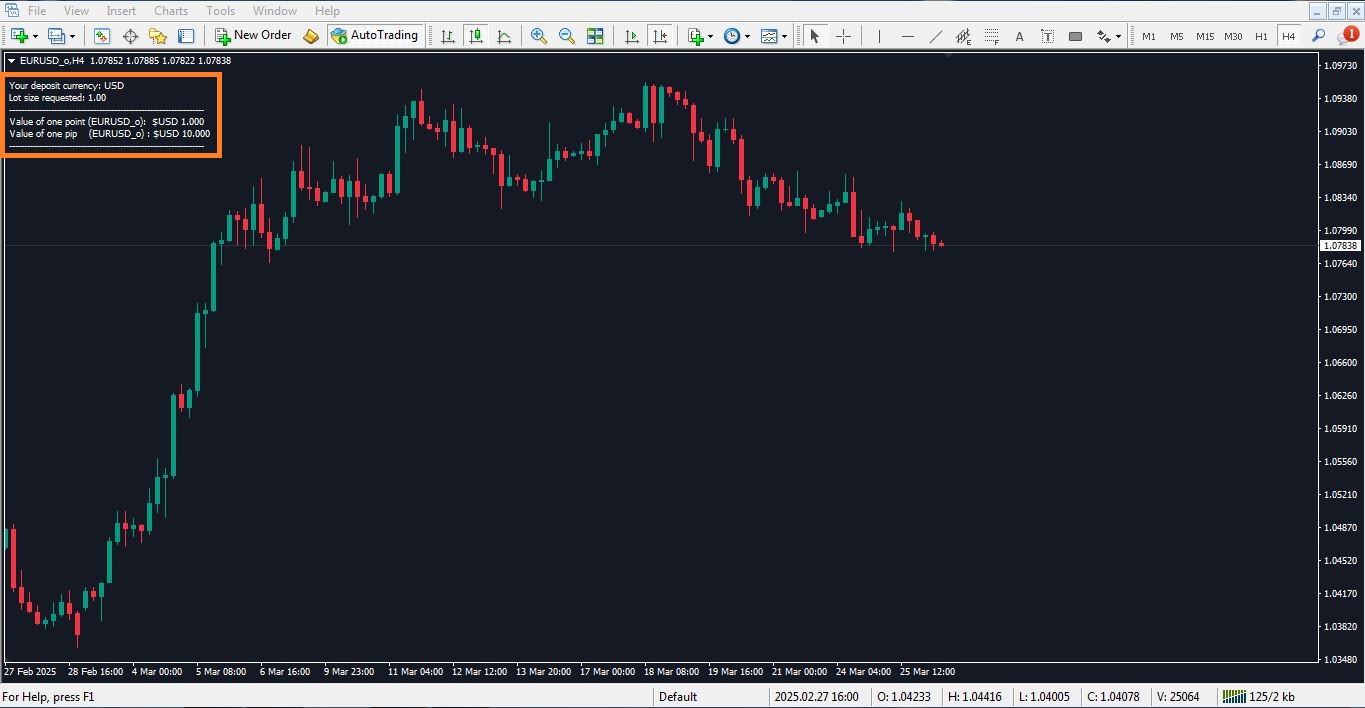Screen dimensions: 1365x708
Task: Open the Market Watch window
Action: [x=101, y=36]
